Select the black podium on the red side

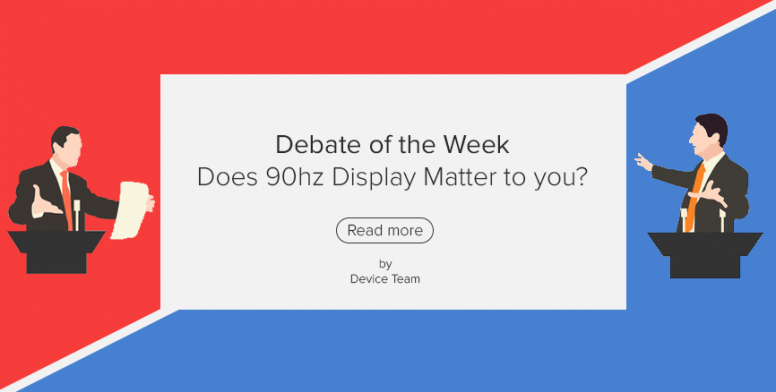click(56, 252)
